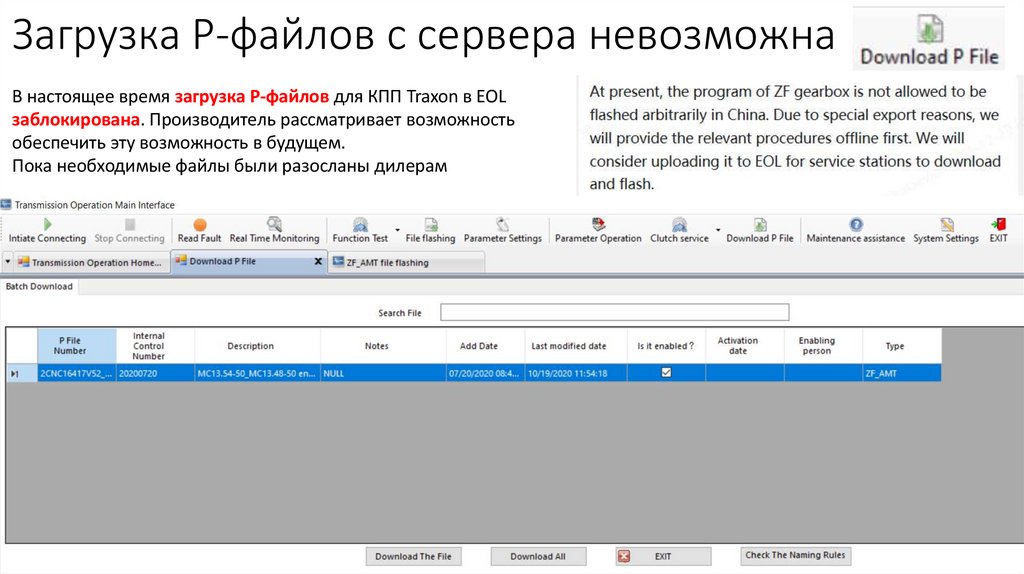Click the Transmission Operation window title icon
Screen dimensions: 1024x574
coord(6,204)
